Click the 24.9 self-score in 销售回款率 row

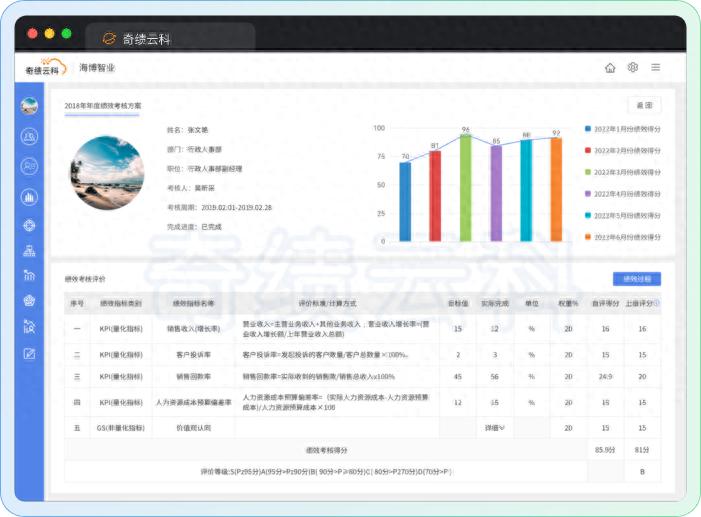click(605, 377)
